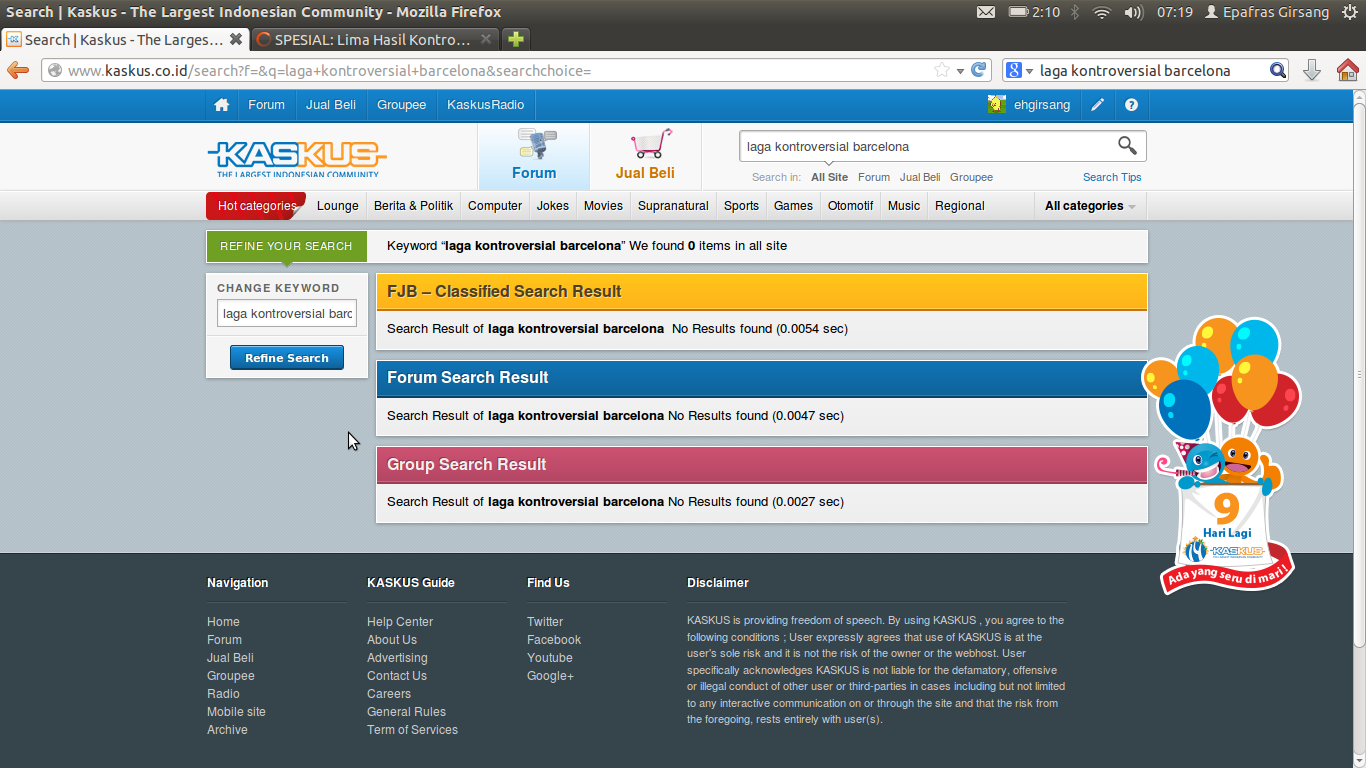Click the Kaskus home icon in top bar

pyautogui.click(x=221, y=105)
